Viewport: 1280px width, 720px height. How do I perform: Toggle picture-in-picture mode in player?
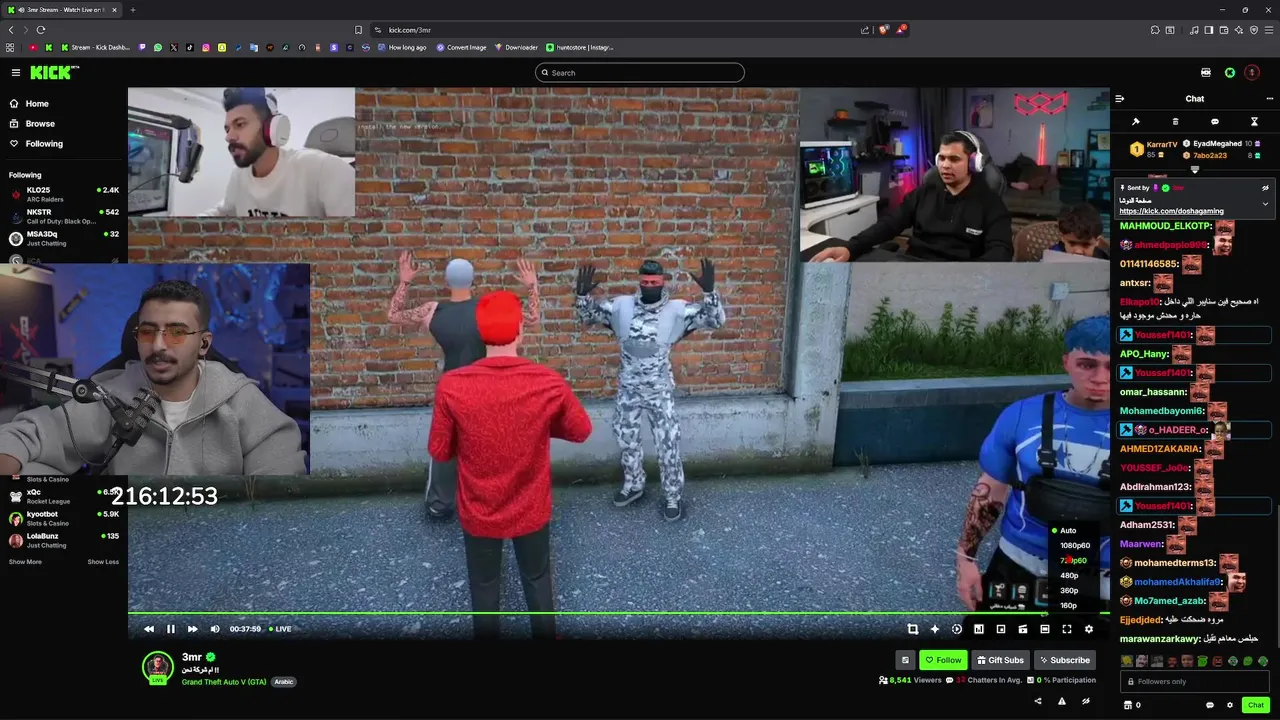(1001, 629)
